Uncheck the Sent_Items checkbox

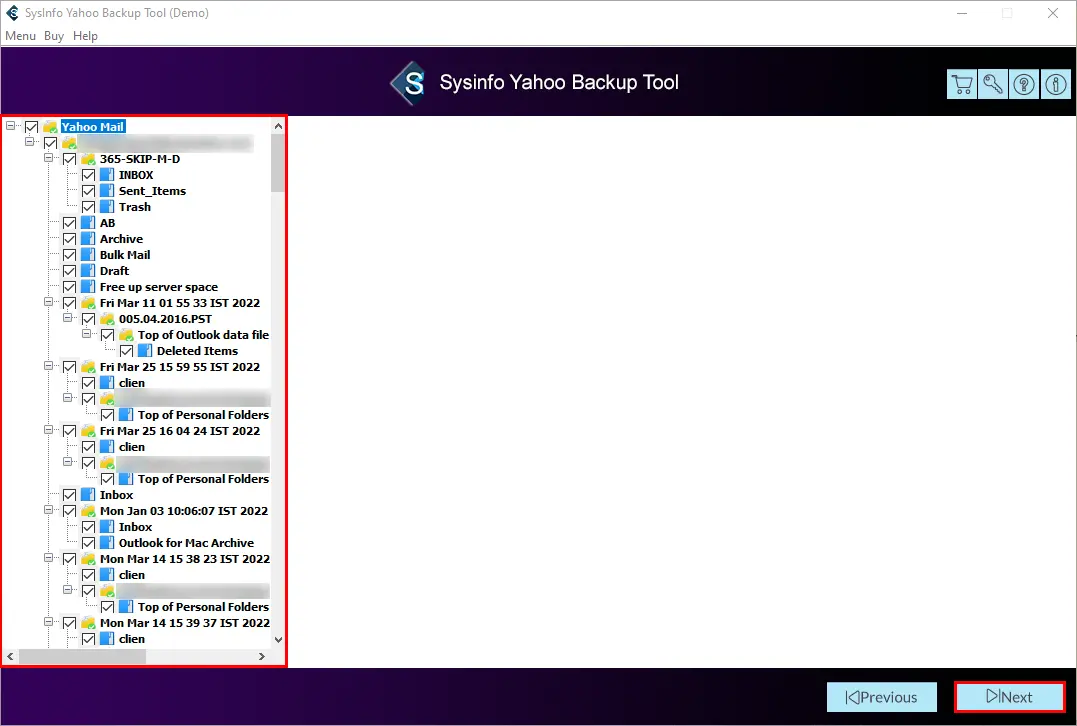pyautogui.click(x=89, y=191)
